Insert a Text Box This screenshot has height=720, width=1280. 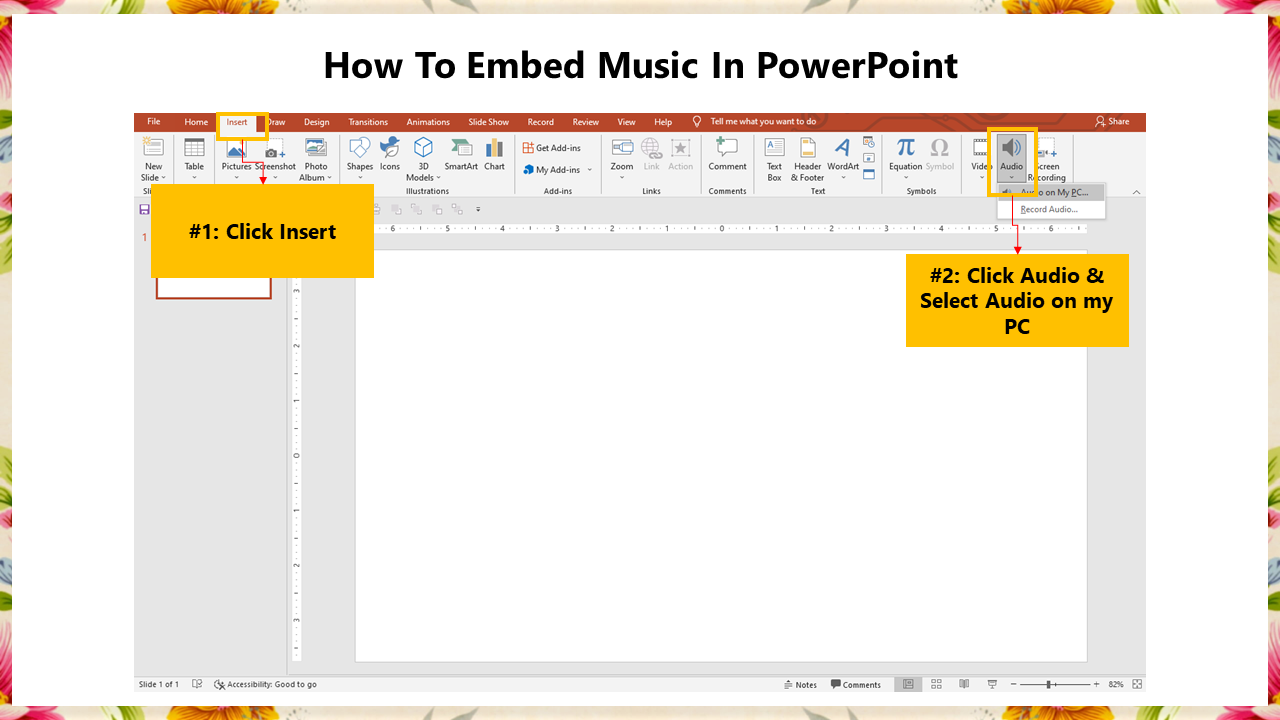tap(774, 159)
